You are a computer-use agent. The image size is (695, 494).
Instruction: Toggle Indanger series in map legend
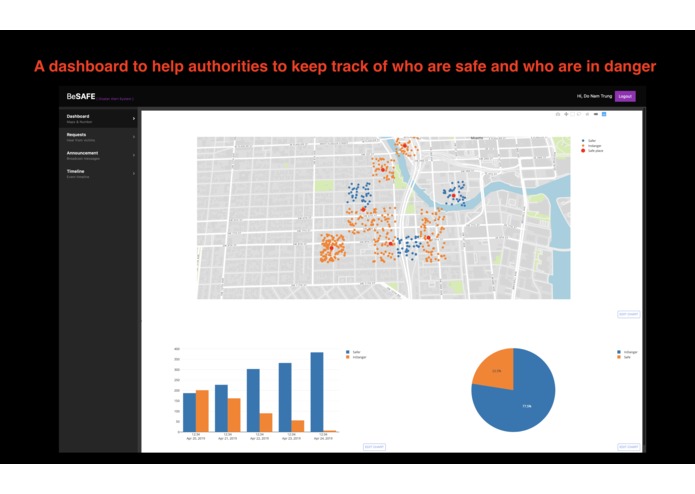coord(591,146)
